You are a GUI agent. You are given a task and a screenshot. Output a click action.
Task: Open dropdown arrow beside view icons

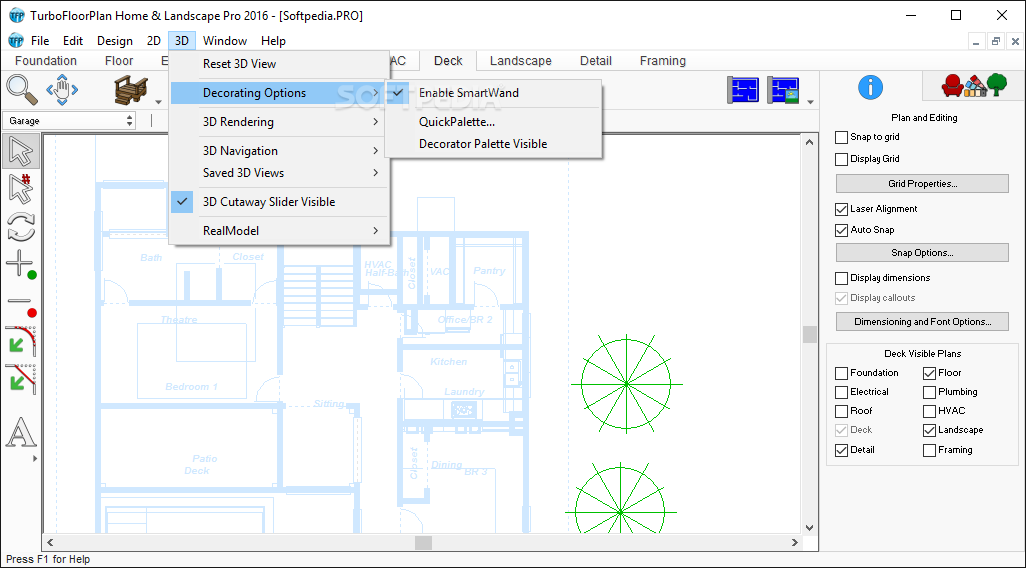pos(811,102)
